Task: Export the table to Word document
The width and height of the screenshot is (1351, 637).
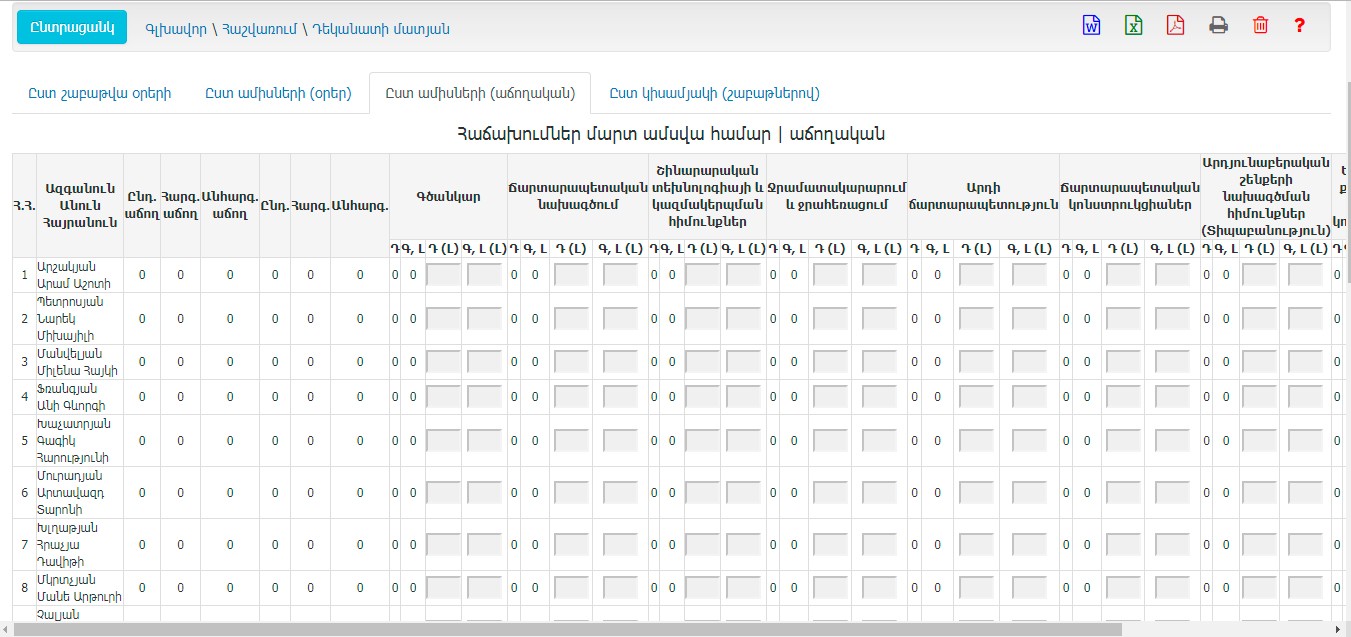Action: [1091, 26]
